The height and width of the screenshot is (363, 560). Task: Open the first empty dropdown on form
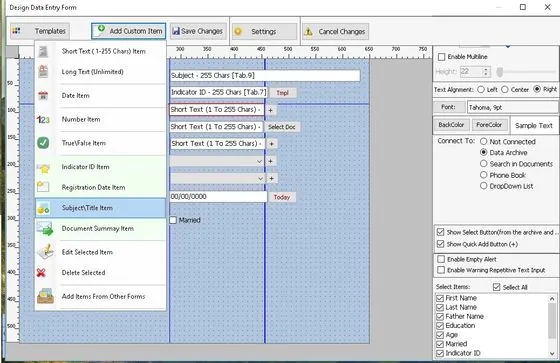point(217,161)
